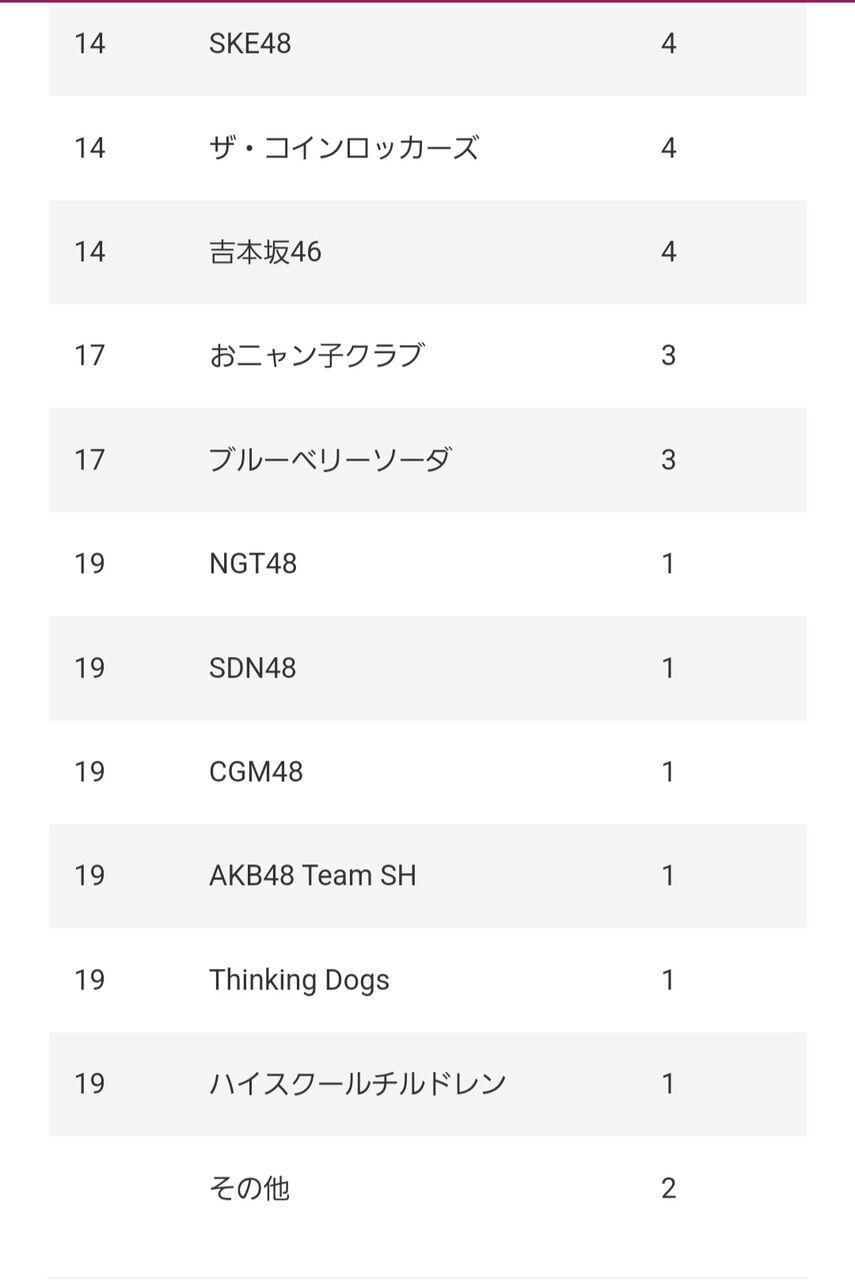Click the CGM48 entry
855x1280 pixels.
[x=256, y=772]
